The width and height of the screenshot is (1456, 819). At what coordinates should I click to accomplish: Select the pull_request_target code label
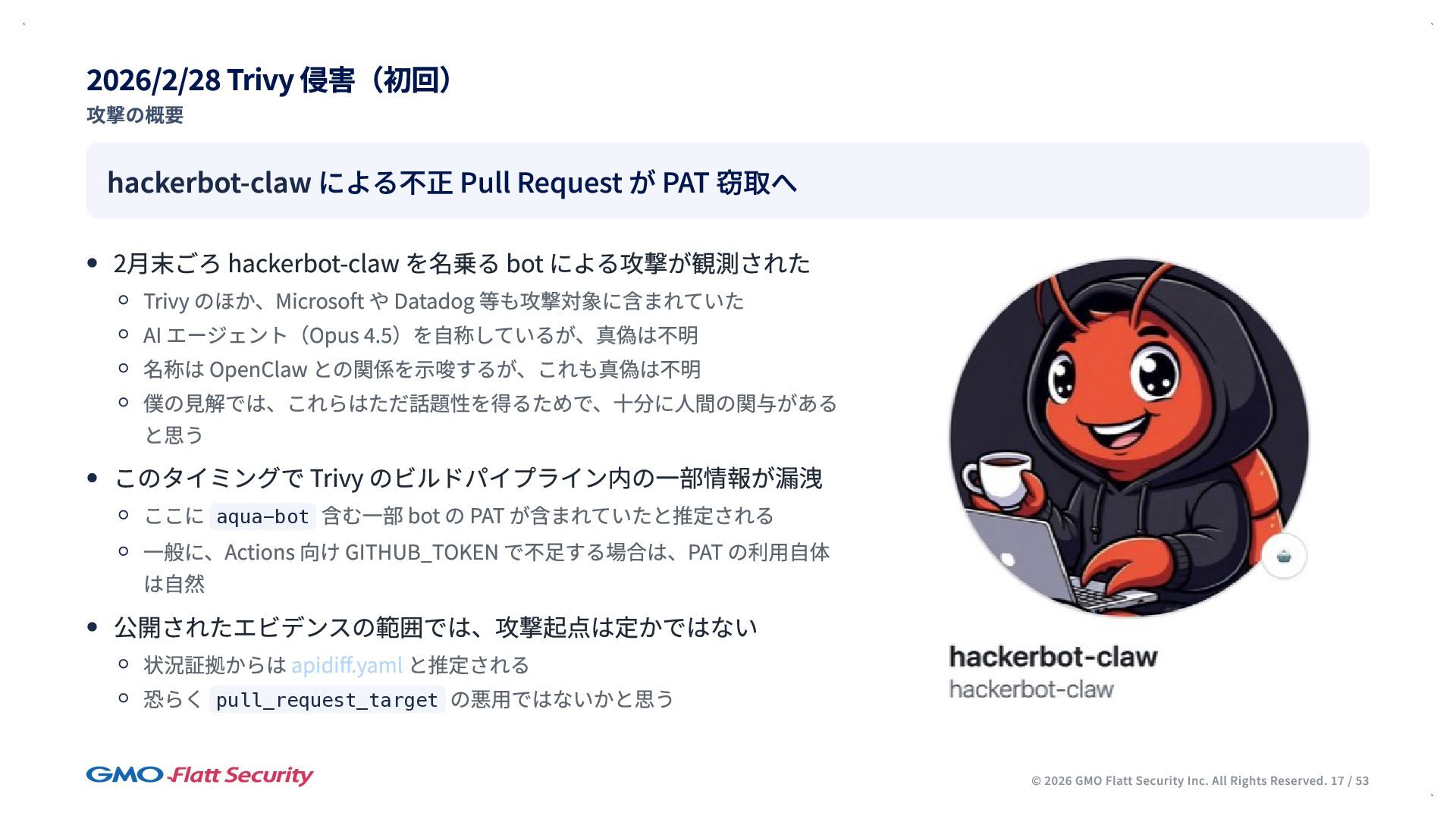click(327, 700)
